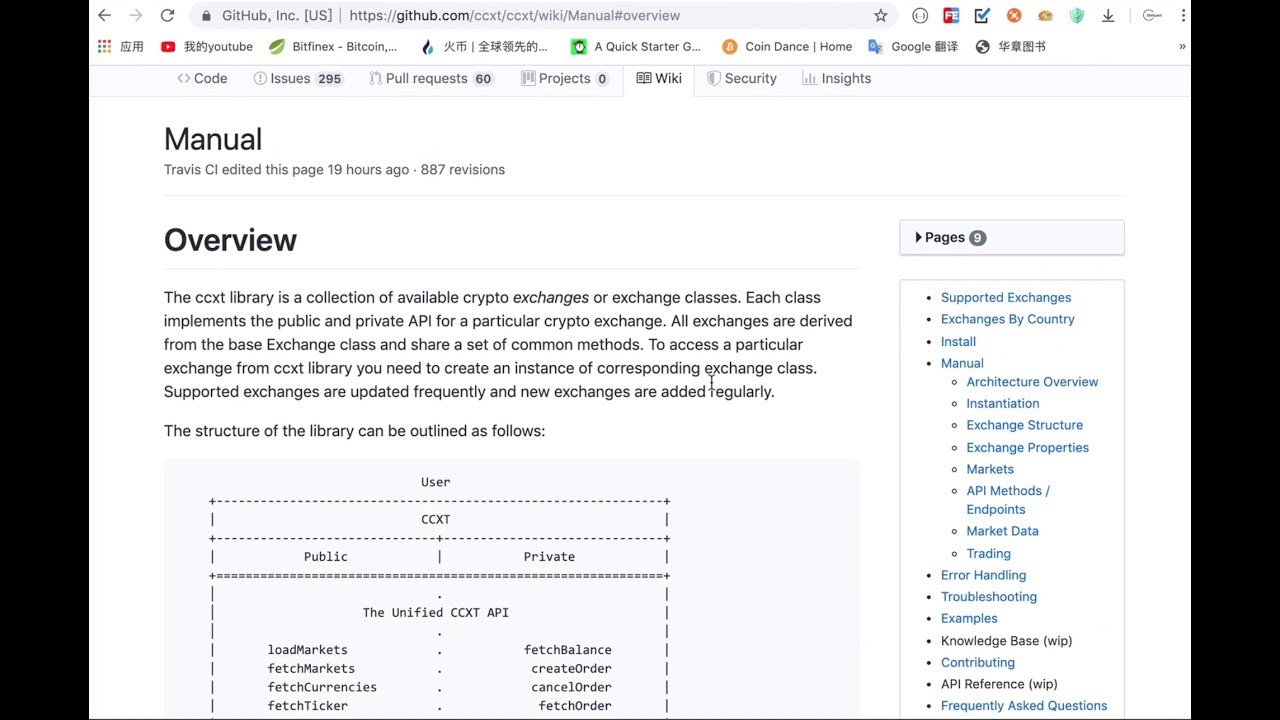Open the red FE extension icon
Screen dimensions: 1280x720
[951, 15]
